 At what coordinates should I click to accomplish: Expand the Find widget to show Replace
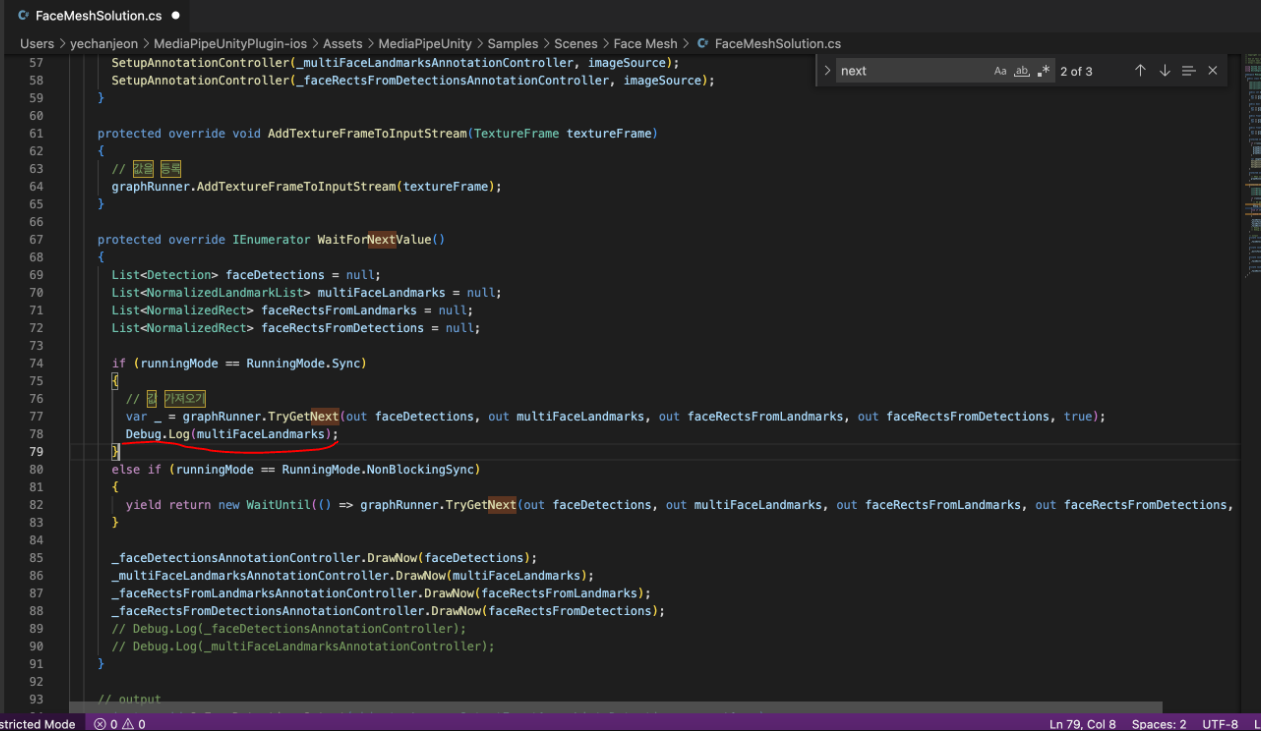pyautogui.click(x=826, y=70)
